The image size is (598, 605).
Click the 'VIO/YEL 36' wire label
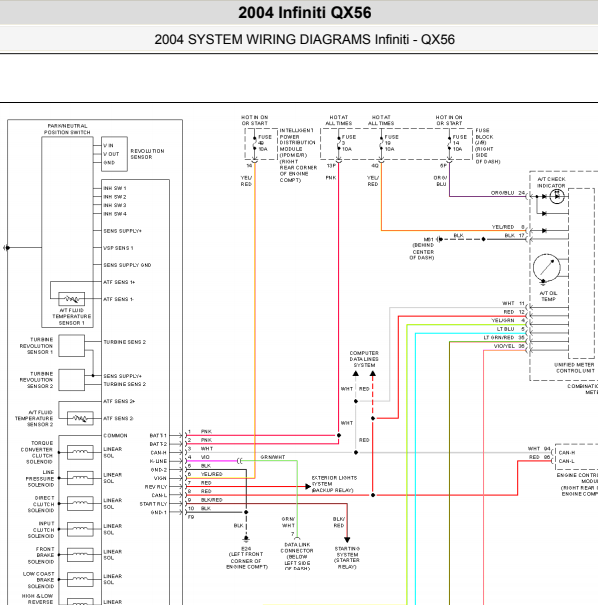[509, 346]
